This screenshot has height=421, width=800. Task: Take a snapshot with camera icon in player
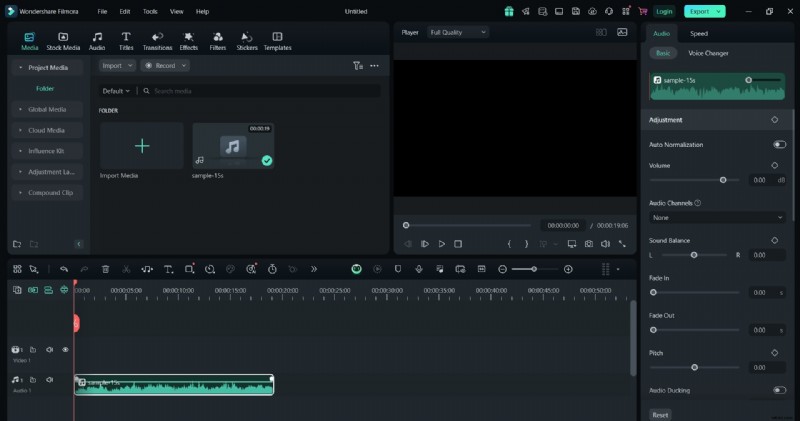(x=589, y=244)
